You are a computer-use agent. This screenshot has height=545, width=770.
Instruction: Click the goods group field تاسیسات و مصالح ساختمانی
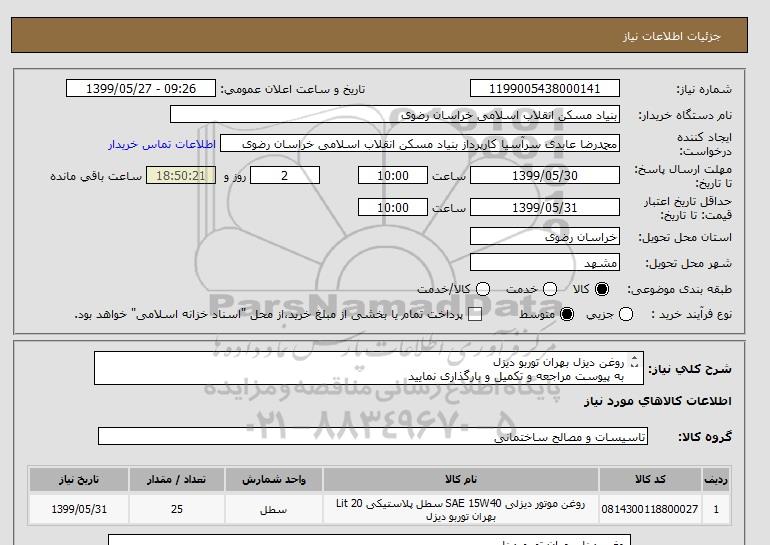tap(373, 436)
